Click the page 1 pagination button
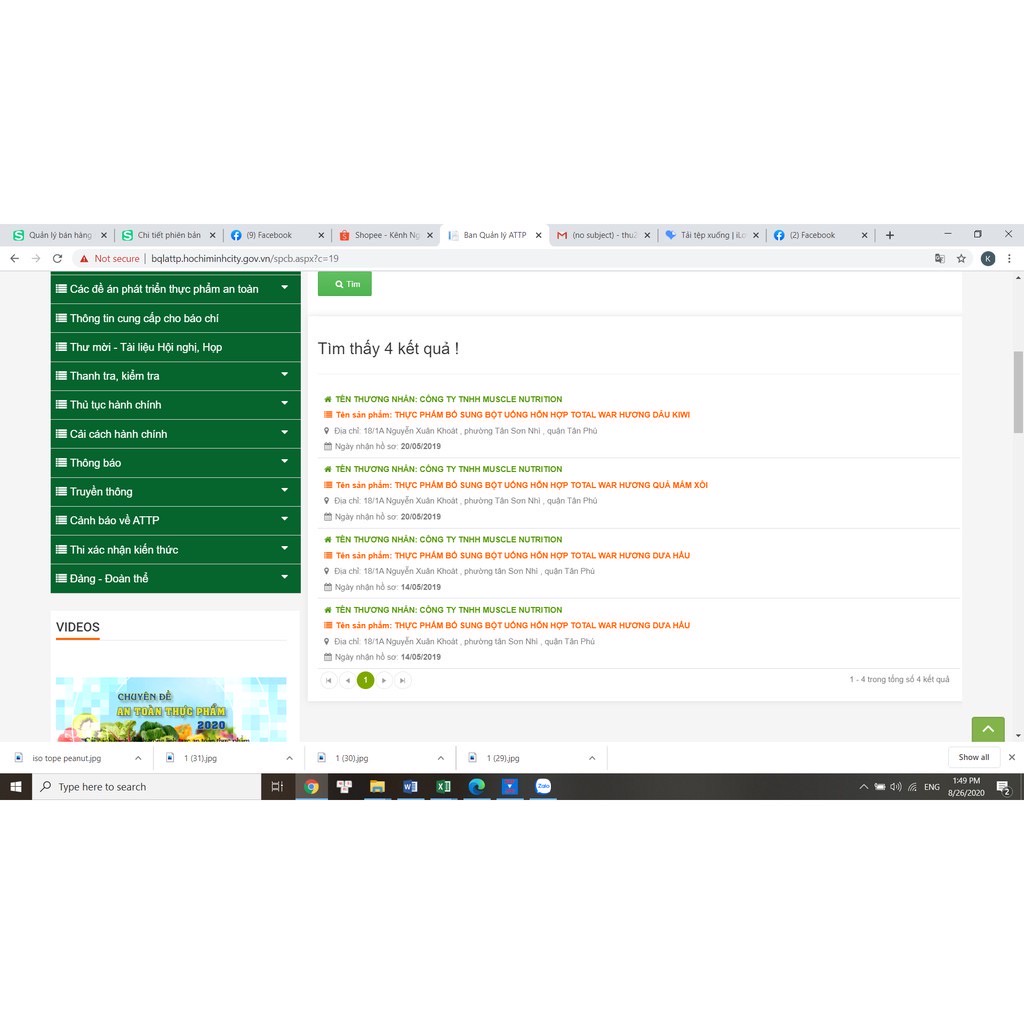The height and width of the screenshot is (1024, 1024). point(366,680)
